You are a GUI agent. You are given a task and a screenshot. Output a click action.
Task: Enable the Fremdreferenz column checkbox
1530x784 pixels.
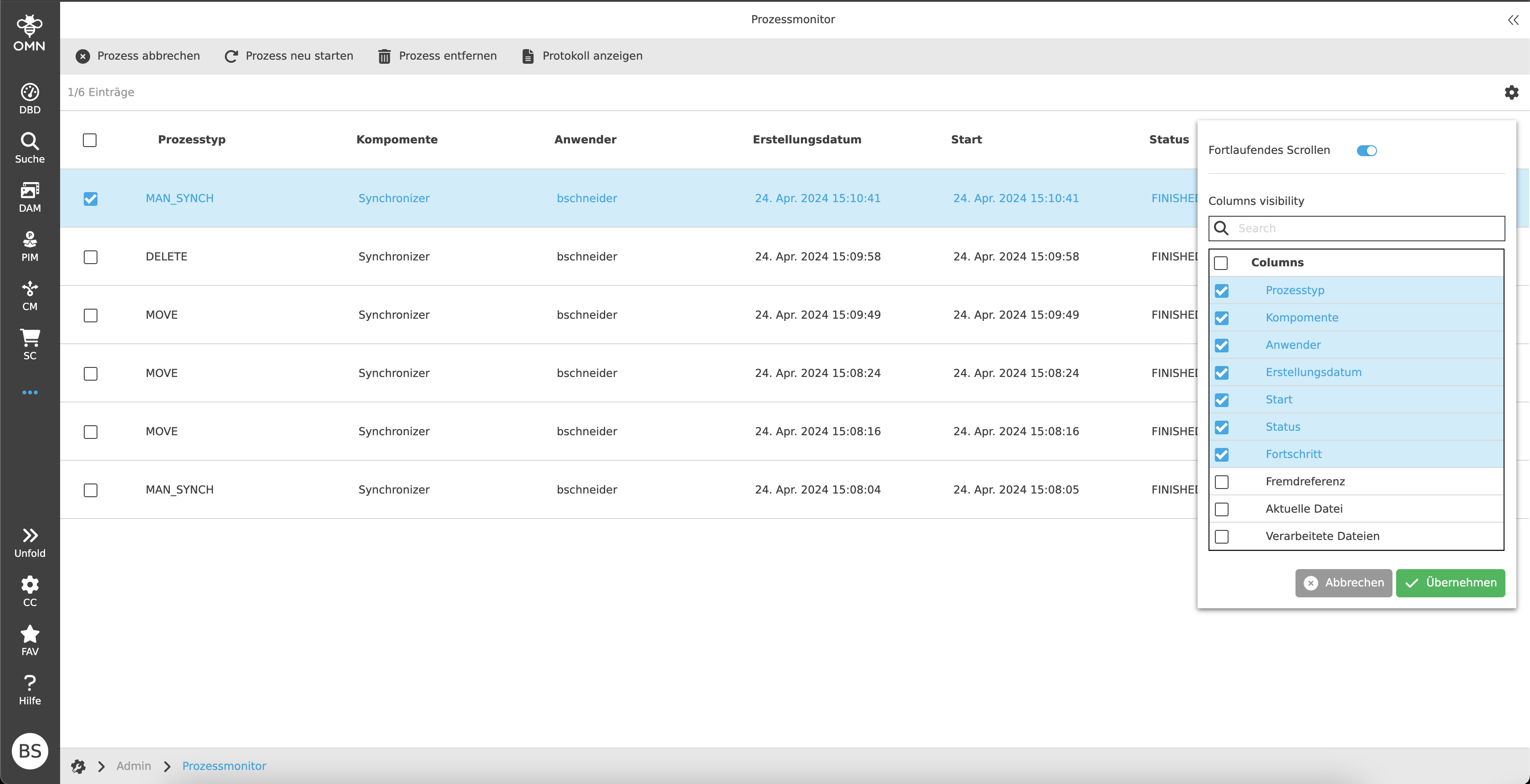tap(1221, 482)
